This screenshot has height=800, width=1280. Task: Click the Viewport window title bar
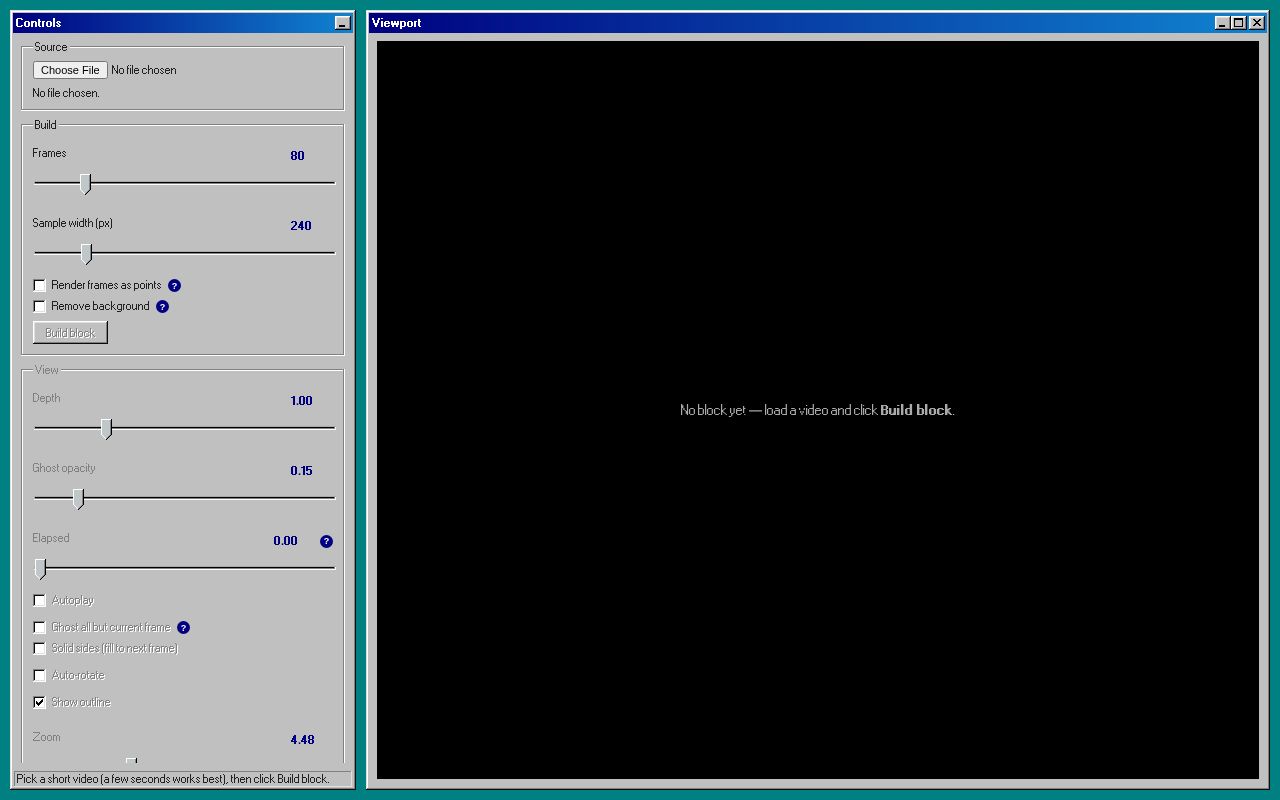click(818, 23)
